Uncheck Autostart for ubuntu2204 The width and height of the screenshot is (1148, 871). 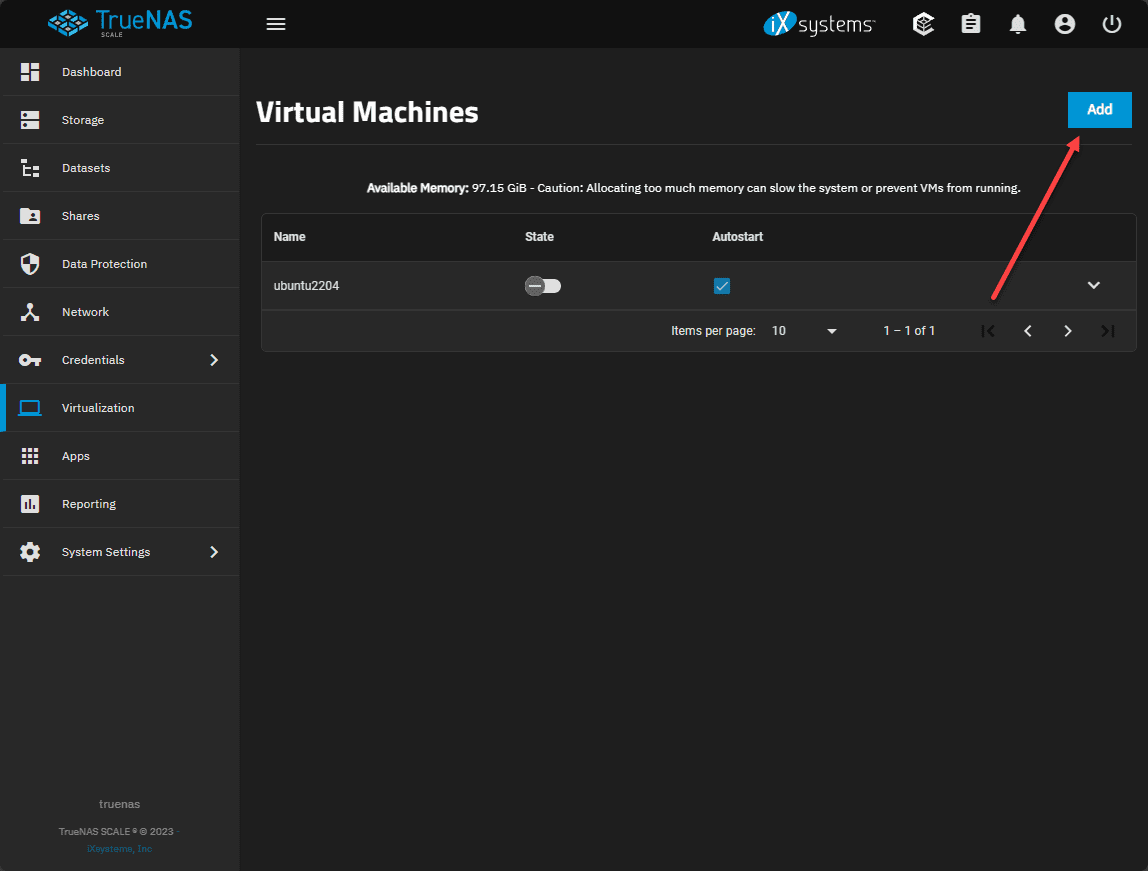pos(722,286)
